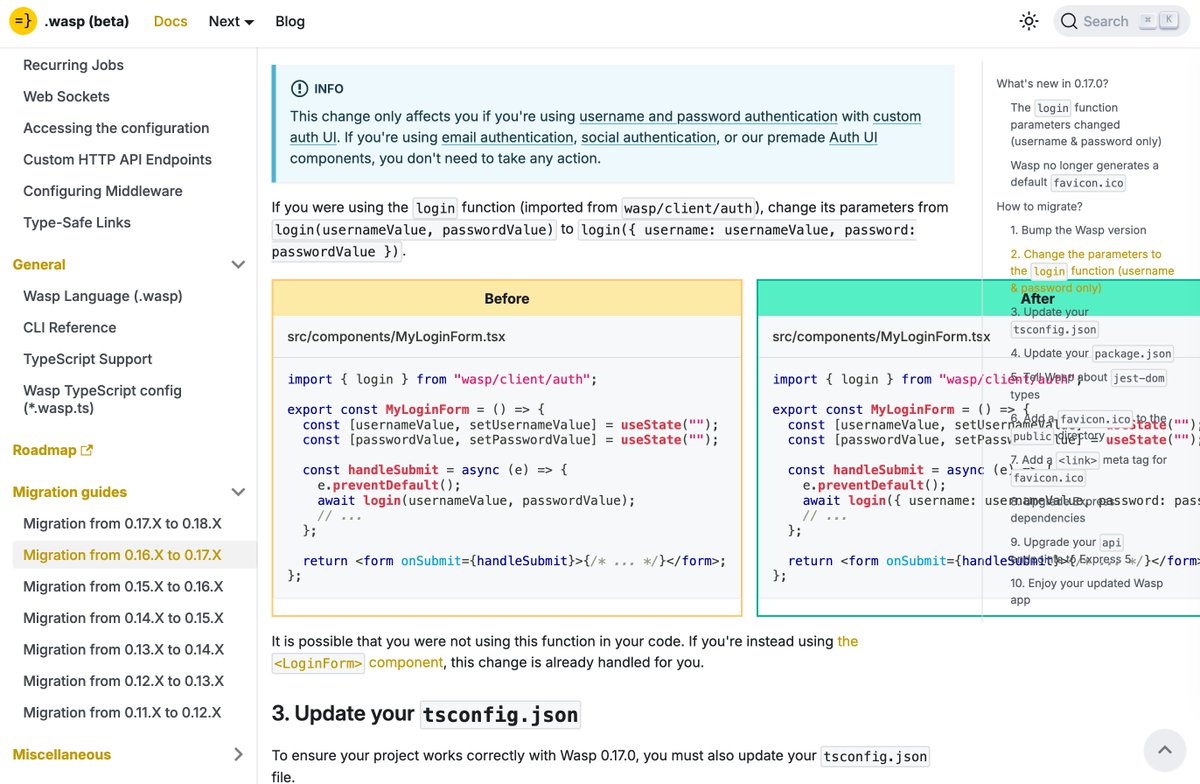Click the INFO admonition icon
1200x784 pixels.
click(x=299, y=88)
